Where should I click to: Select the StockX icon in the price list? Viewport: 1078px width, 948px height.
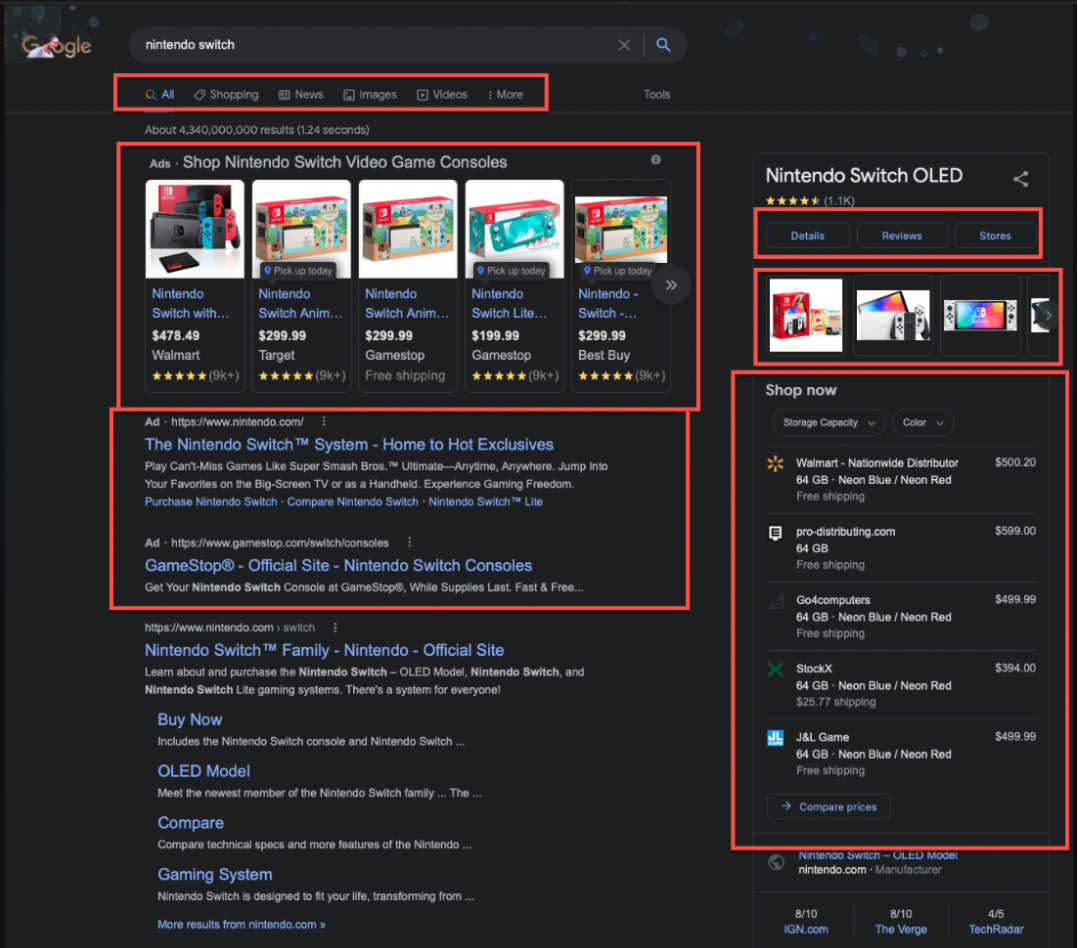[774, 668]
